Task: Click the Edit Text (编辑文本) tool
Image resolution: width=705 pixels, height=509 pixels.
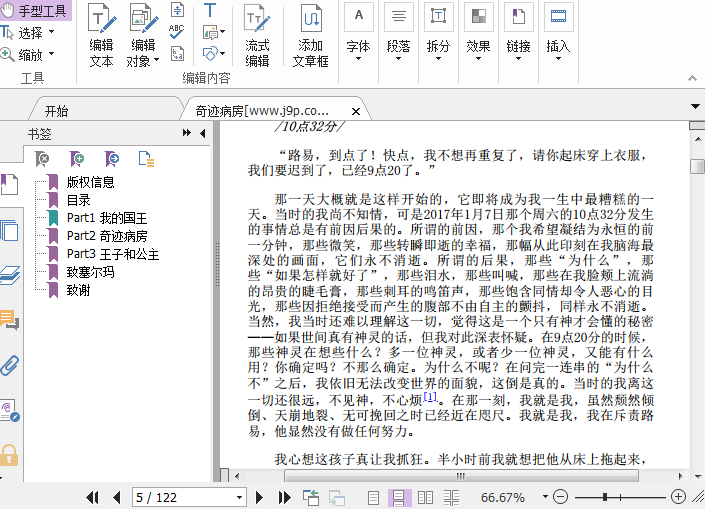Action: click(x=101, y=36)
